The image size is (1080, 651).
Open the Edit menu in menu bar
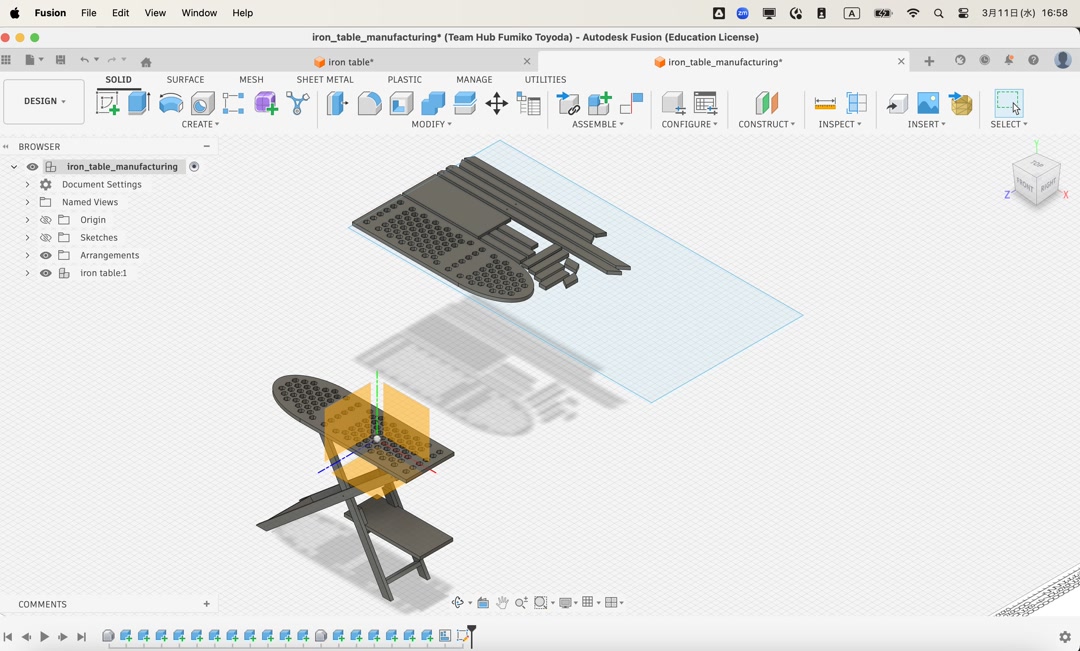point(121,12)
